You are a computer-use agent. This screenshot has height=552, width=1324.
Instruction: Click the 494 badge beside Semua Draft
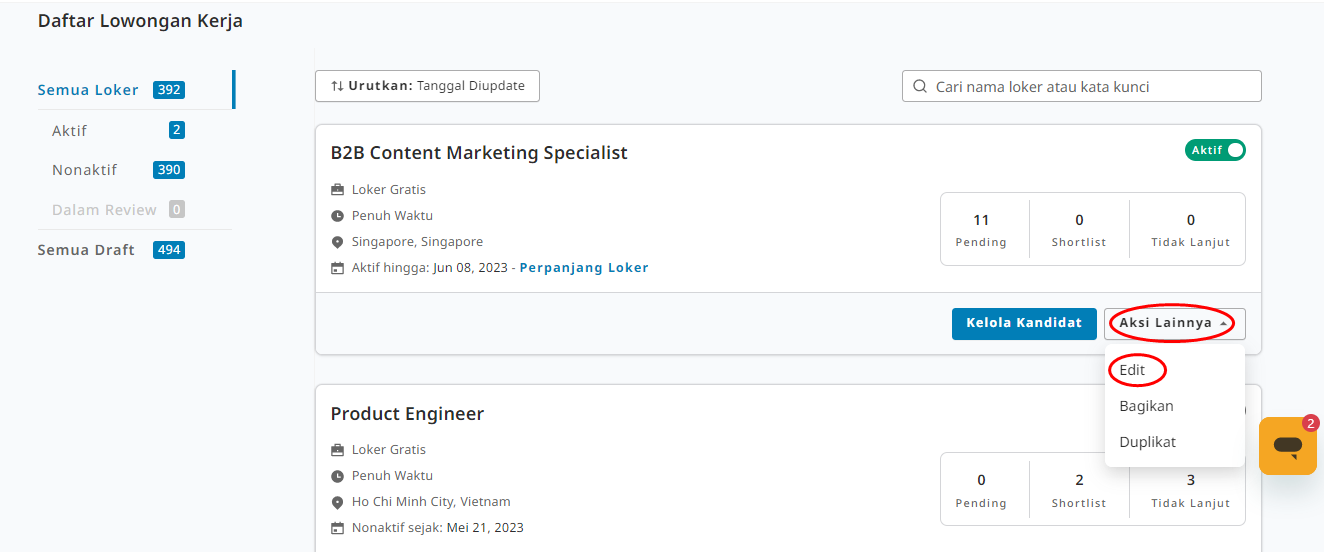[x=169, y=250]
